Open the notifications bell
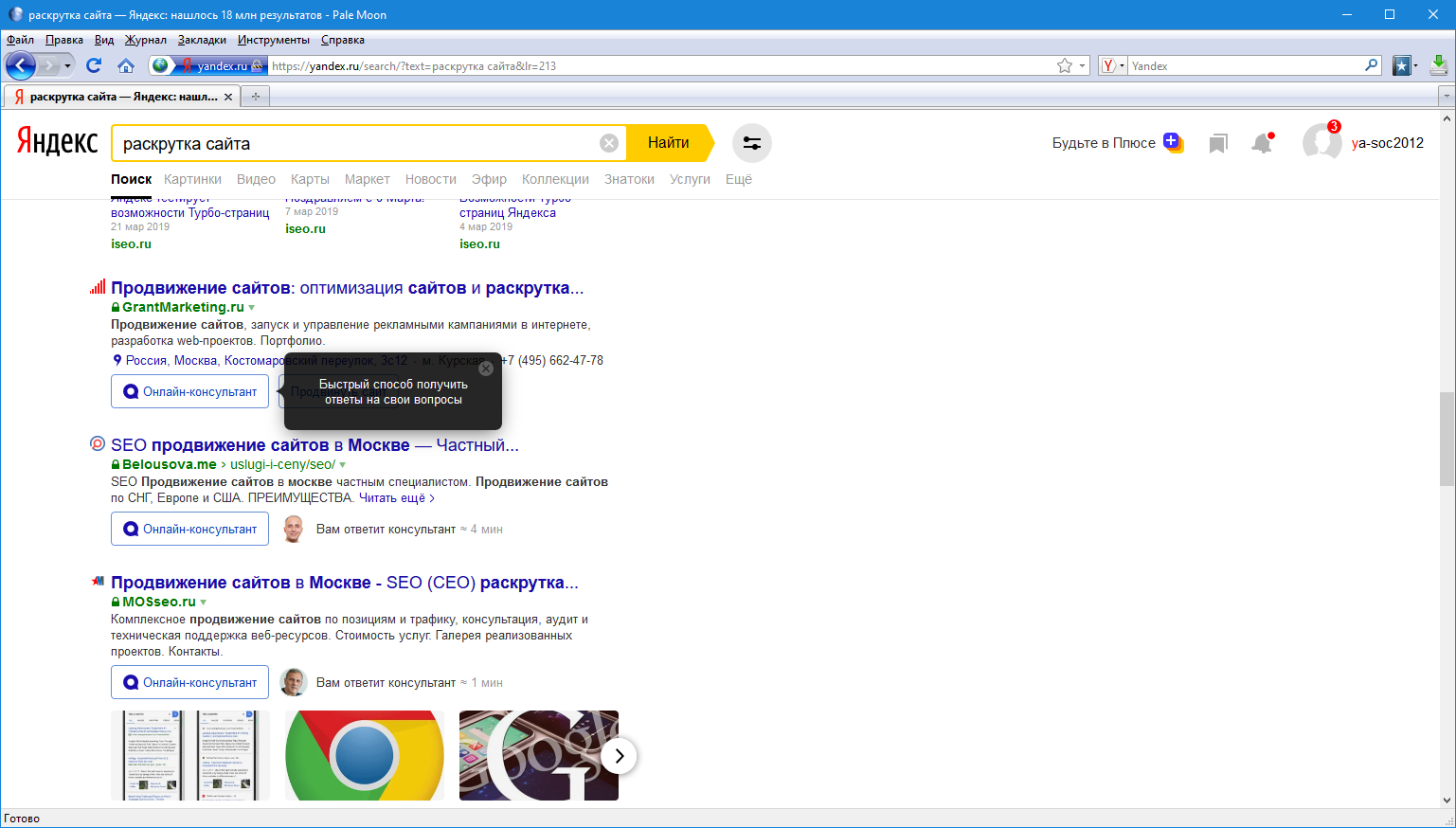The image size is (1456, 828). click(1262, 142)
